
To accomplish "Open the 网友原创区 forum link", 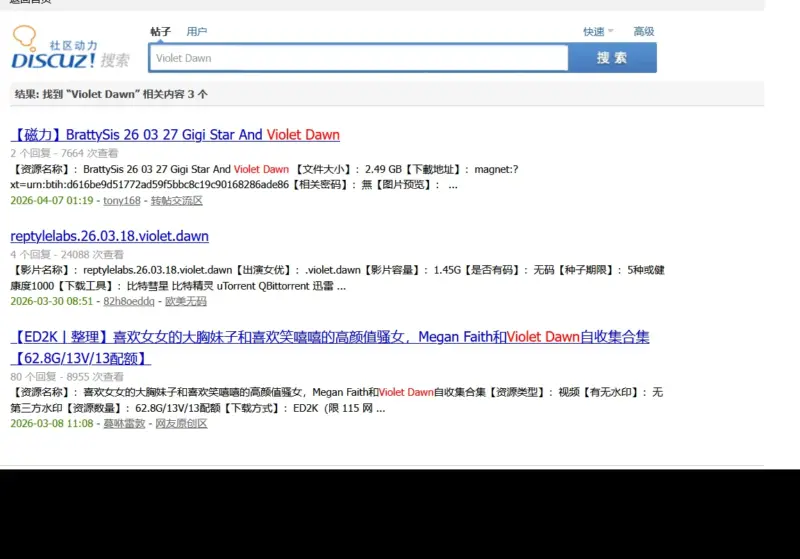I will coord(181,423).
